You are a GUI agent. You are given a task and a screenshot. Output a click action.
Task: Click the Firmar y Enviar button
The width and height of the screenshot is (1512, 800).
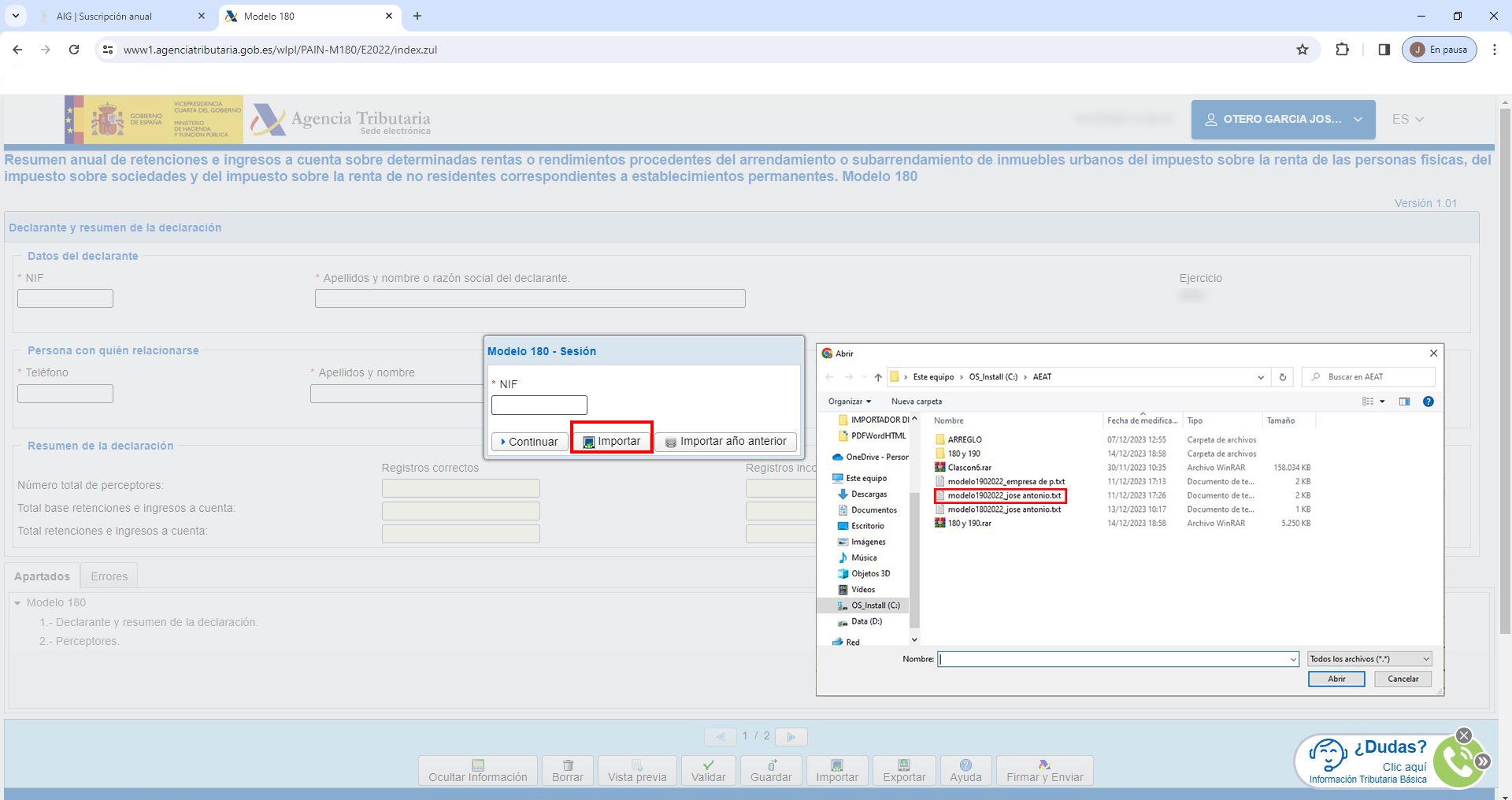(1044, 770)
